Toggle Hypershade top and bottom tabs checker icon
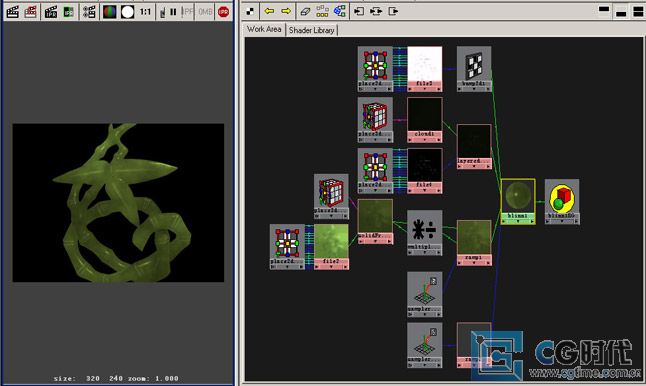Image resolution: width=646 pixels, height=386 pixels. [x=250, y=11]
